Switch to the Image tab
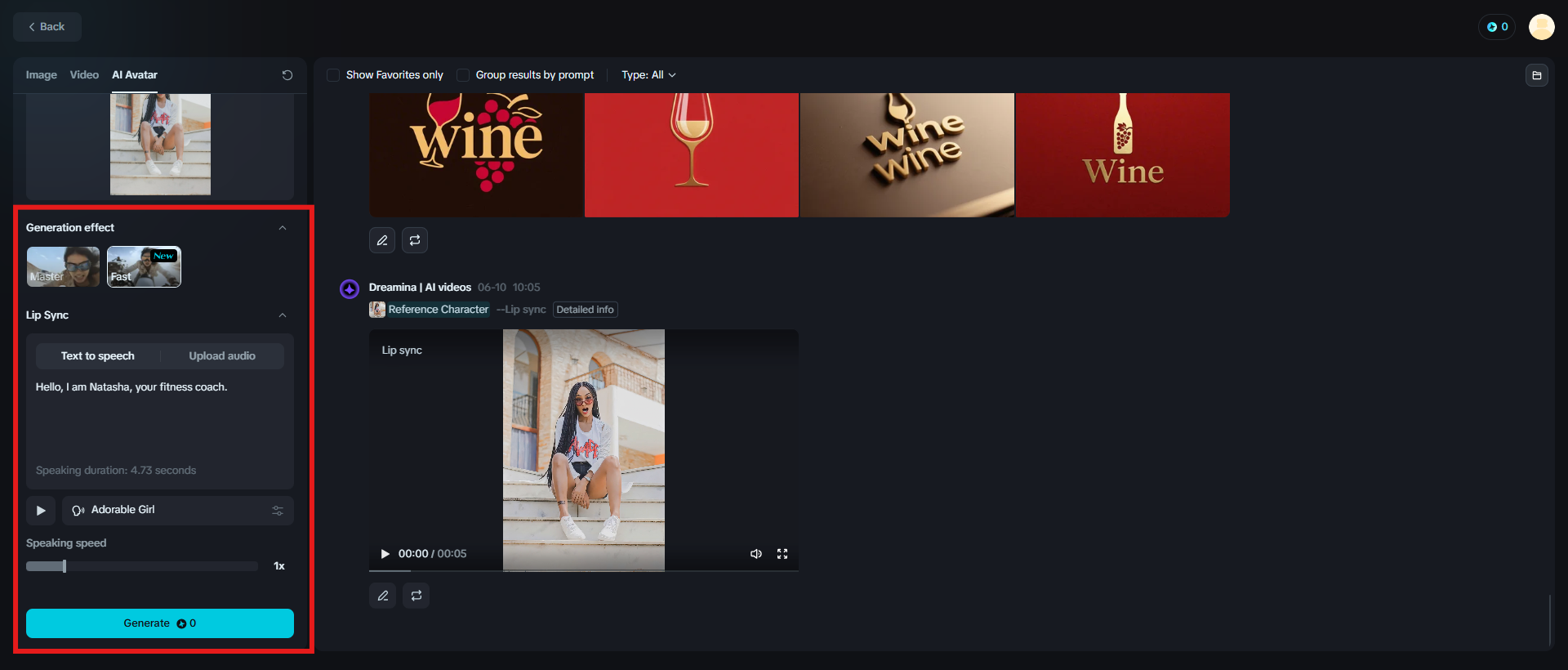The height and width of the screenshot is (670, 1568). [42, 75]
